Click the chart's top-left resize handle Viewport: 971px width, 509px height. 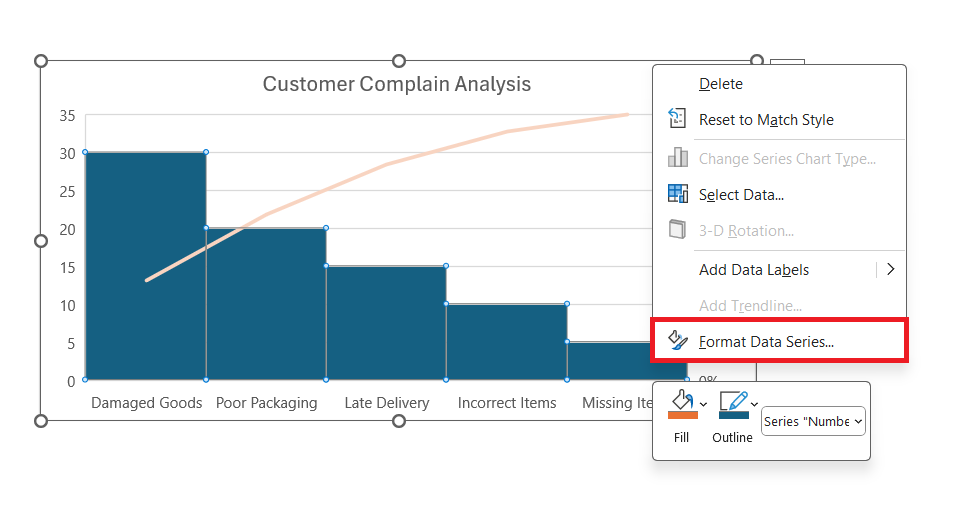(41, 61)
